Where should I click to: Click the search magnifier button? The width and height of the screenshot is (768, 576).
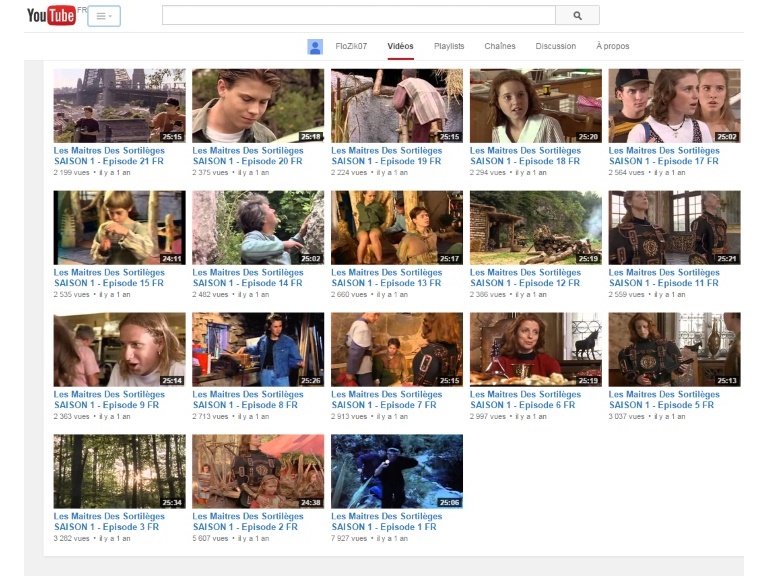(577, 16)
